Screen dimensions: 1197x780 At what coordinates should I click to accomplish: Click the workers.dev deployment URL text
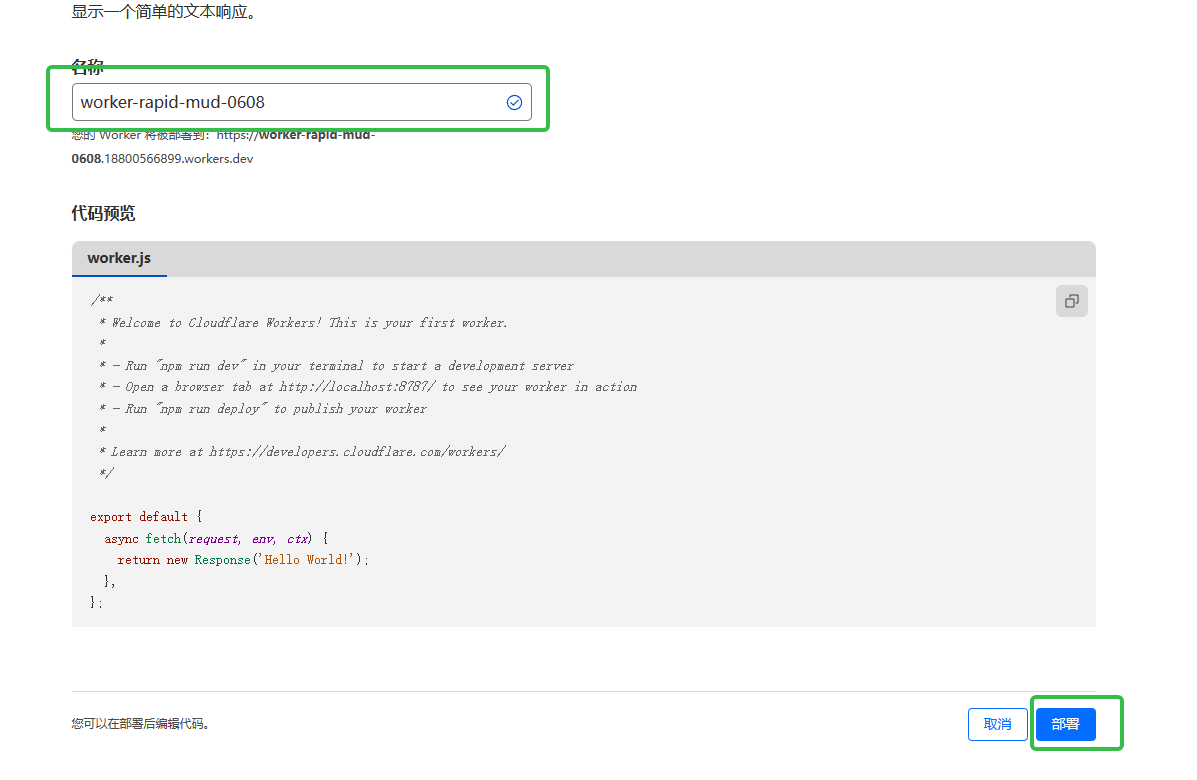223,146
